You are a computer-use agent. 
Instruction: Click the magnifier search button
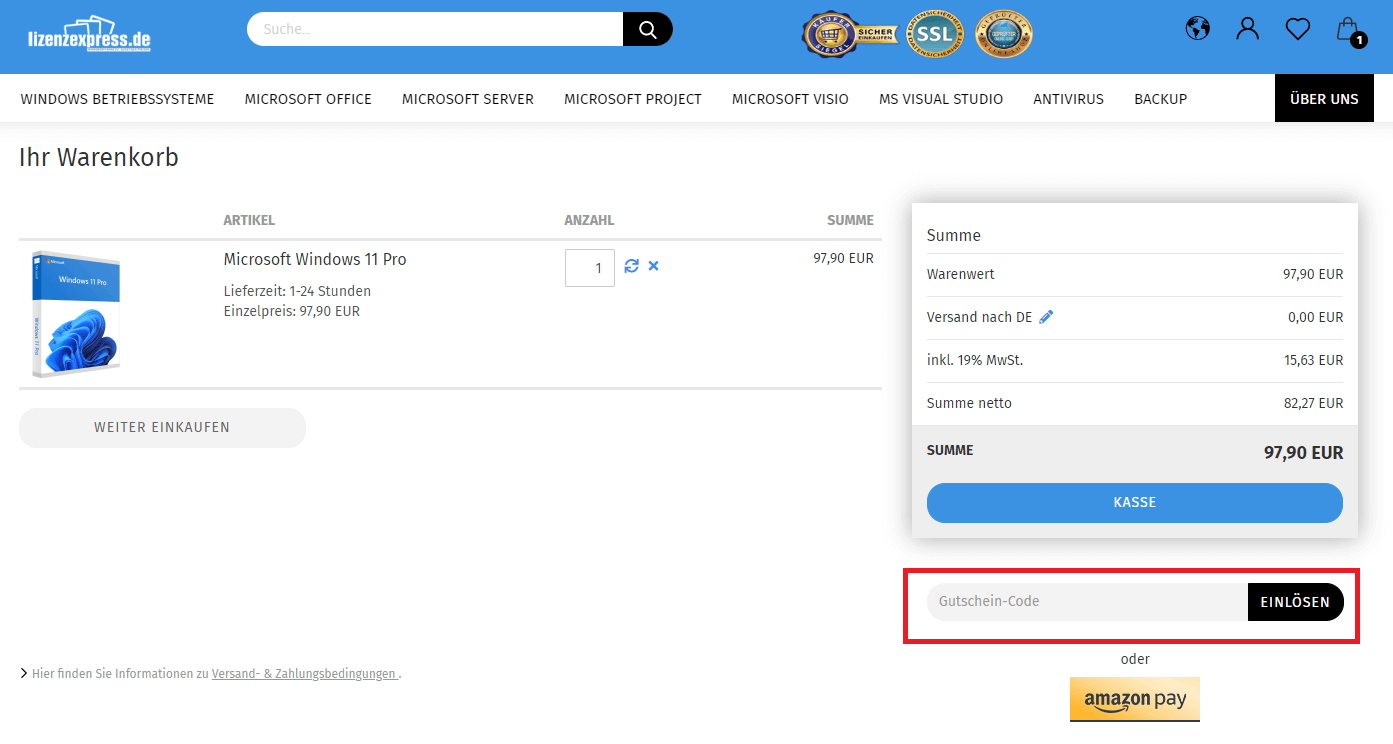tap(648, 29)
